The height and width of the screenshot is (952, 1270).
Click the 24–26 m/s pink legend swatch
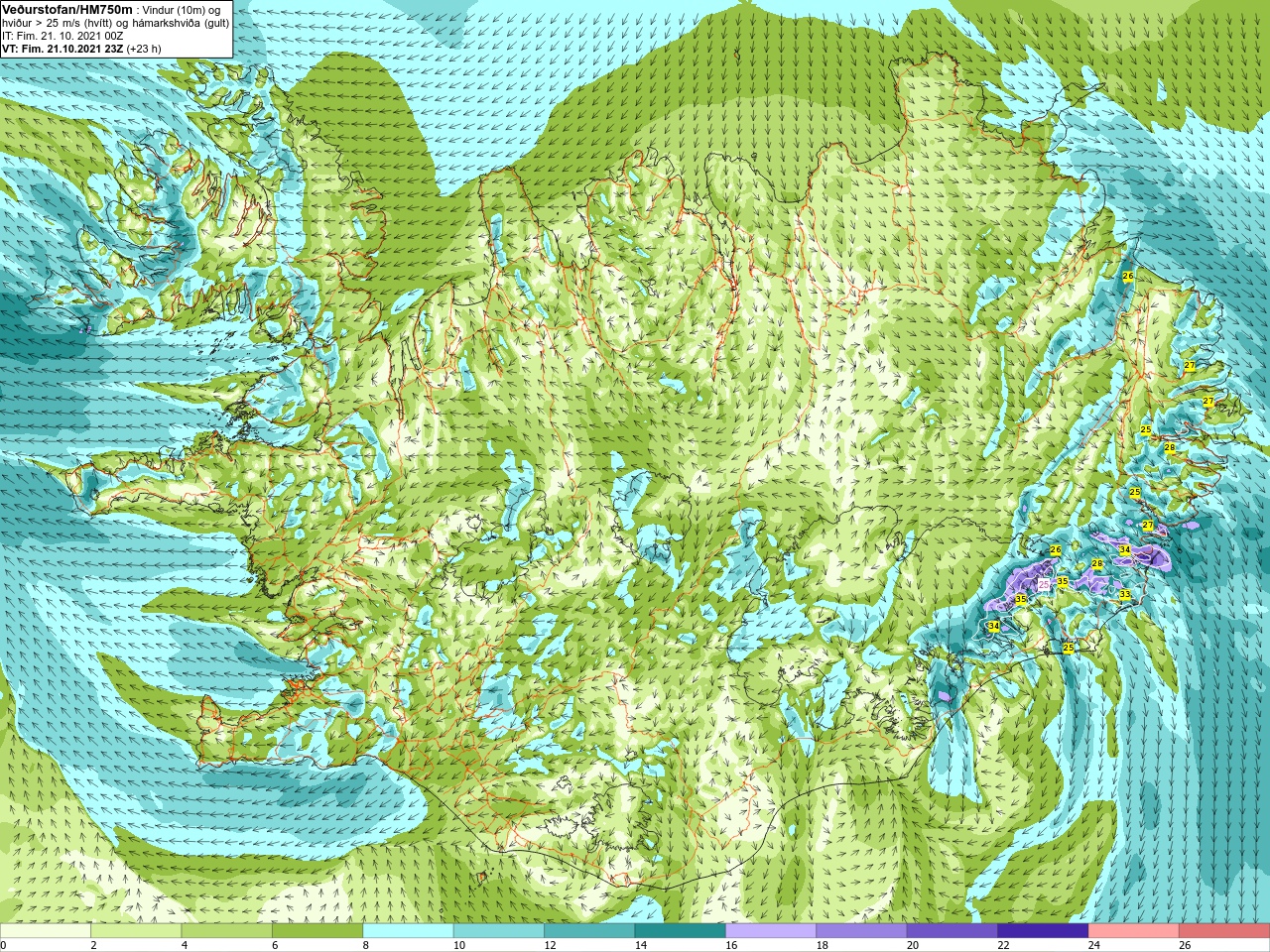(x=1134, y=931)
